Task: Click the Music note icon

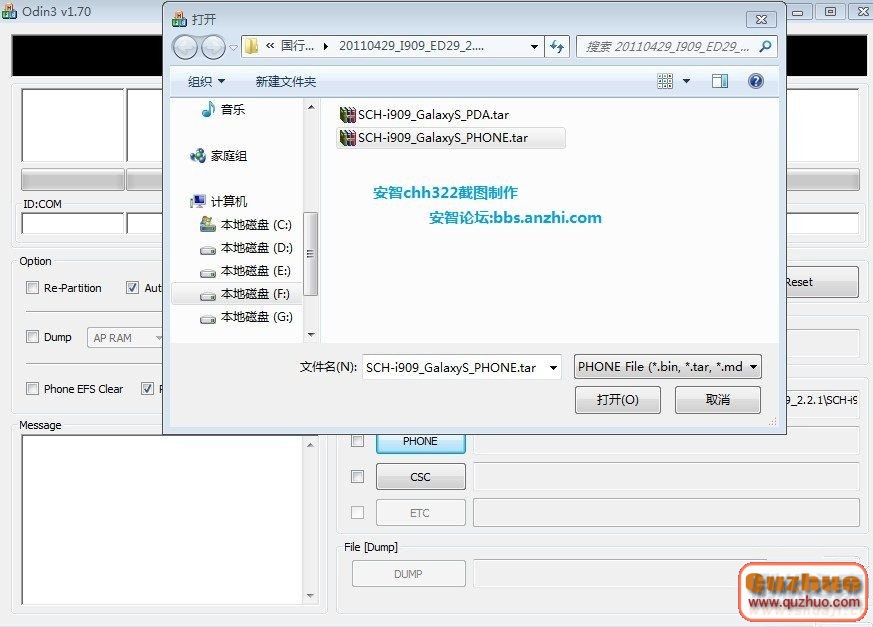Action: pos(208,109)
